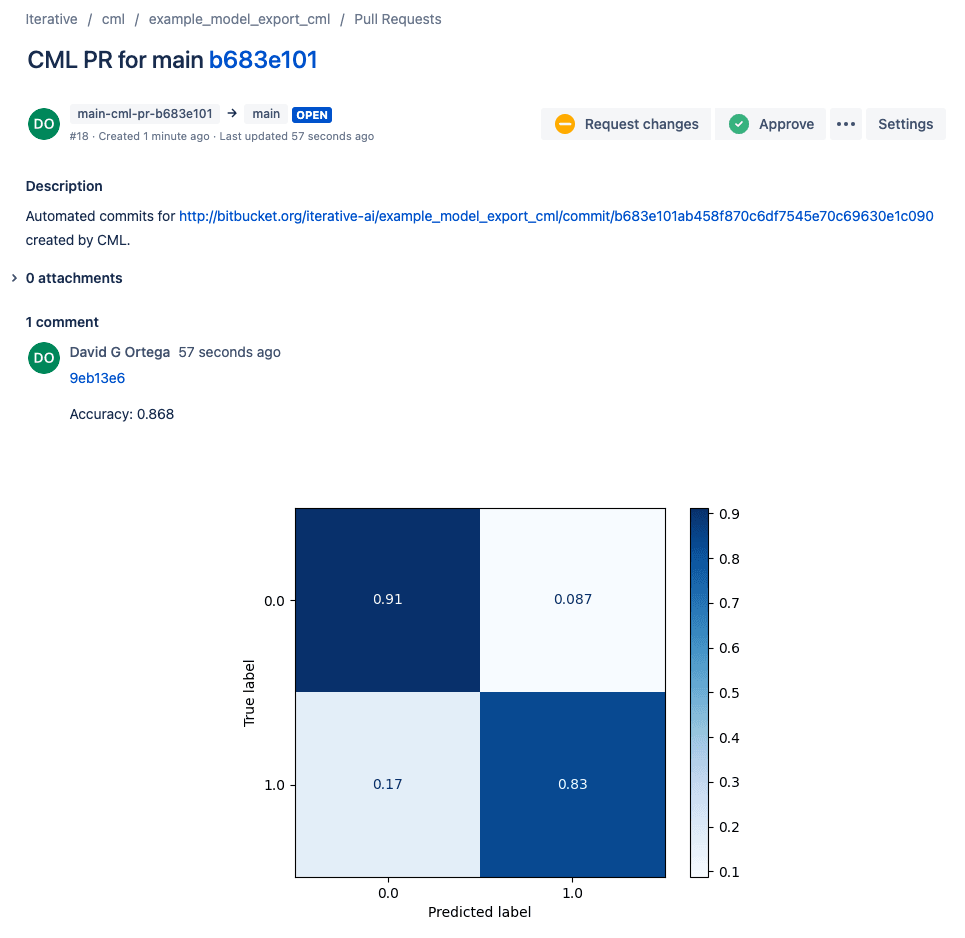Screen dimensions: 965x938
Task: Click the 0.91 confusion matrix cell
Action: (387, 599)
